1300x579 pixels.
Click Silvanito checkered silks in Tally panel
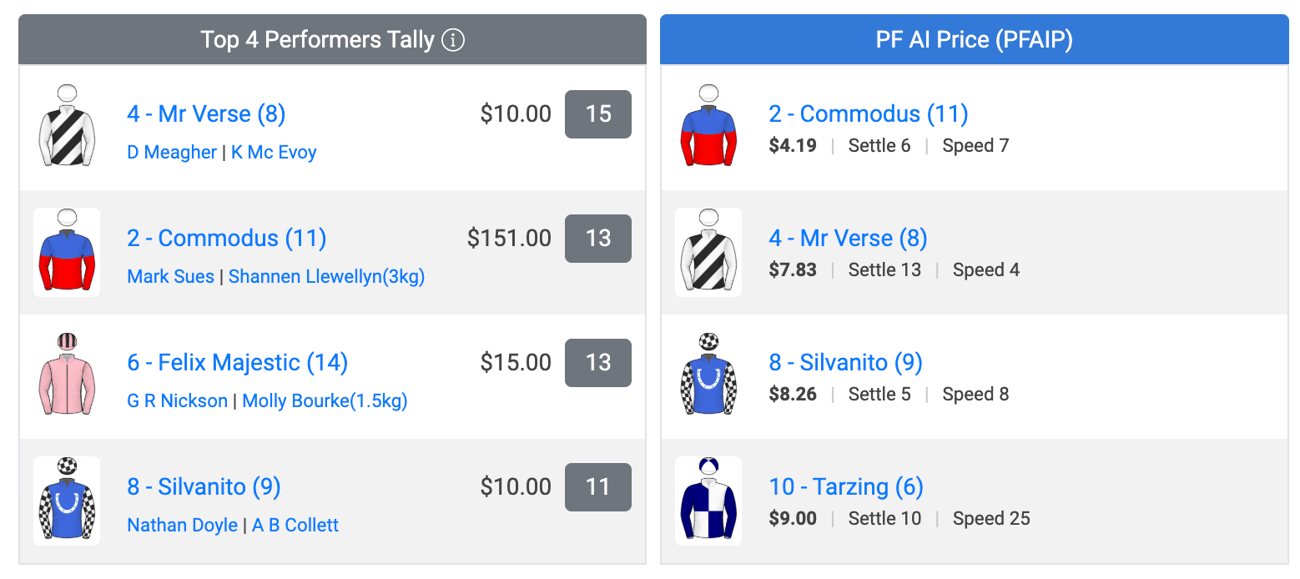point(67,500)
